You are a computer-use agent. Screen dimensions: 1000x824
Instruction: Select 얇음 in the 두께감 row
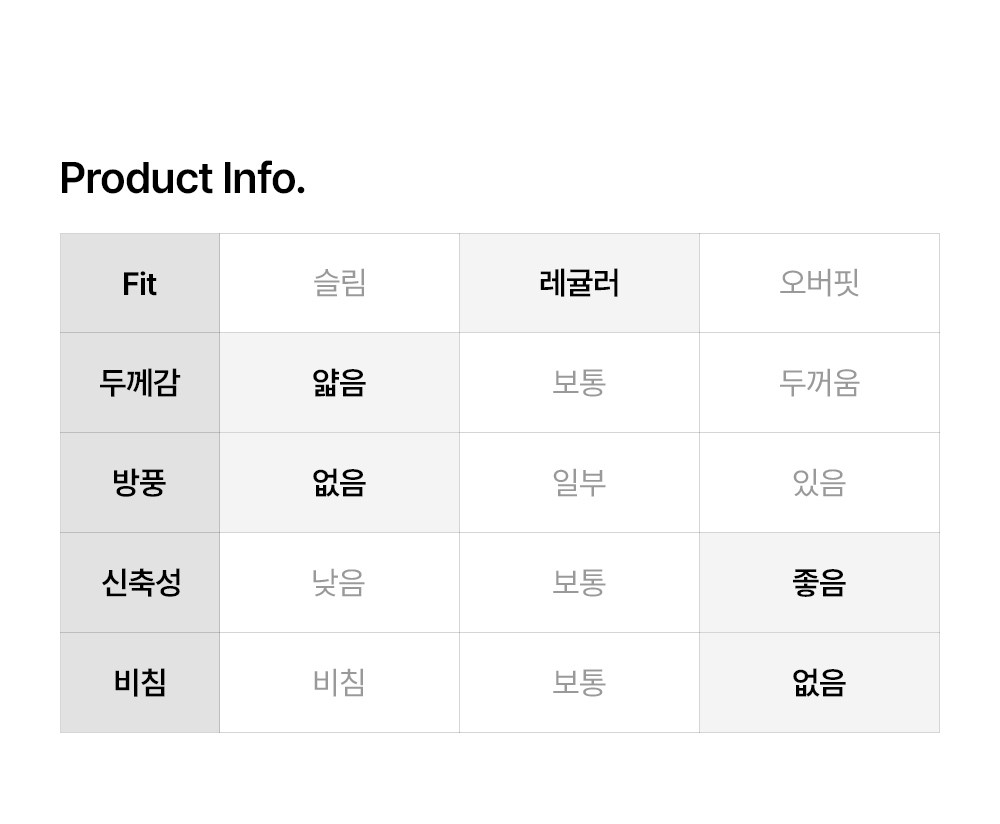(339, 383)
